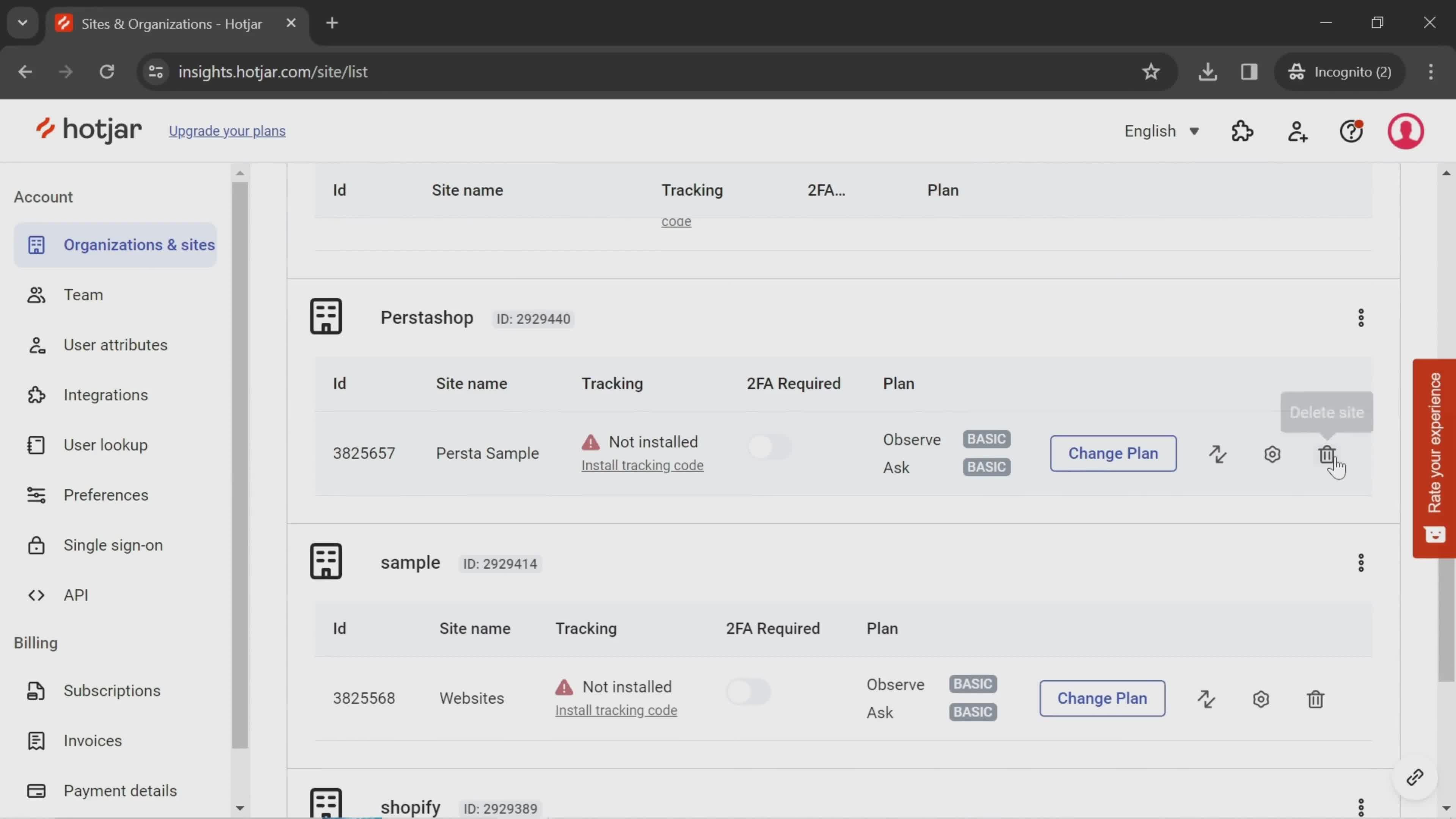This screenshot has width=1456, height=819.
Task: Click the Hotjar logo
Action: coord(88,130)
